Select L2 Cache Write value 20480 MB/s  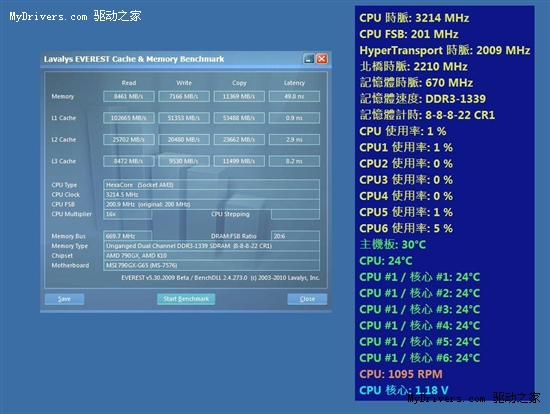click(184, 140)
